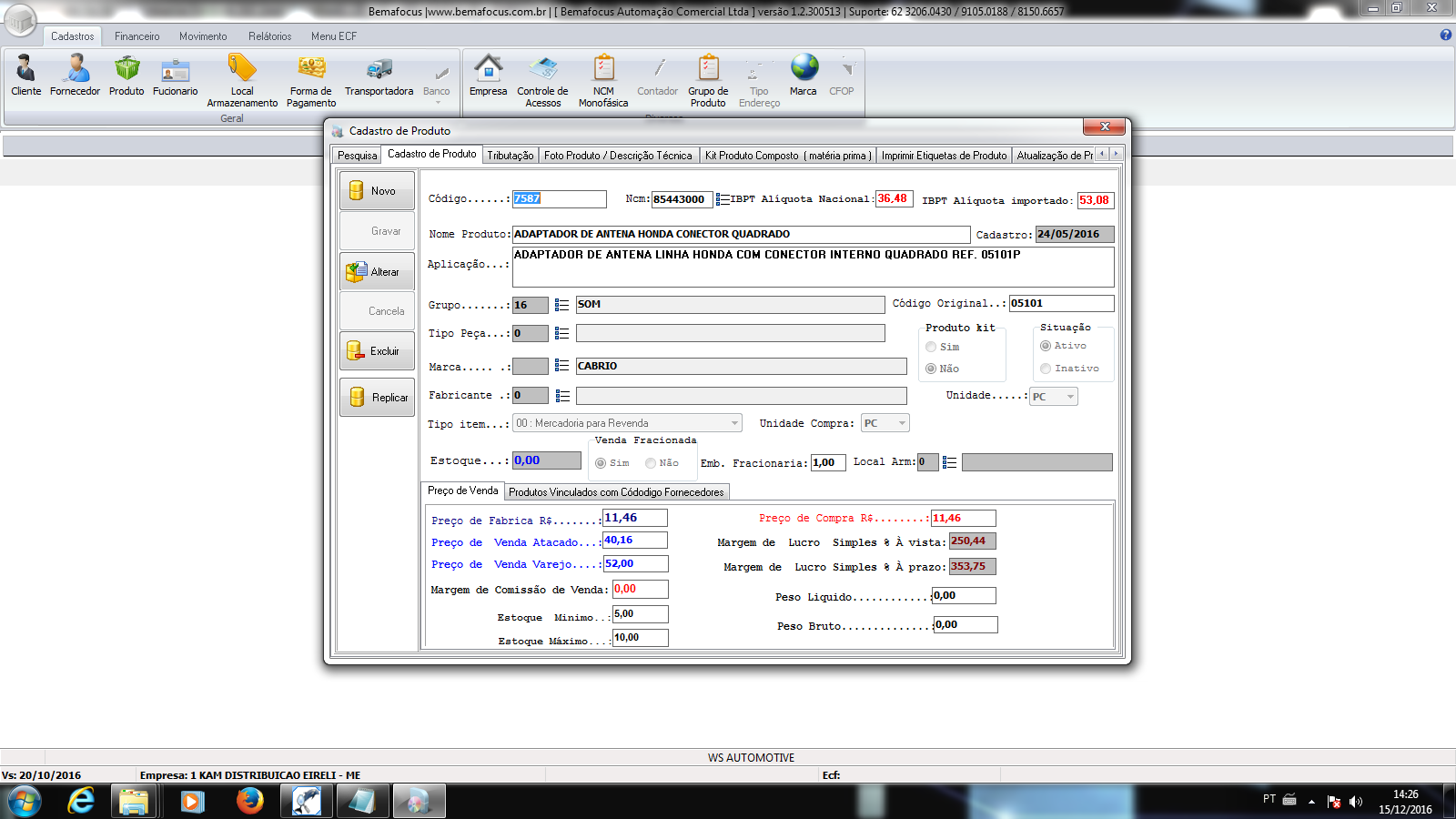Open the Banco ribbon icon
1456x819 pixels.
coord(437,80)
